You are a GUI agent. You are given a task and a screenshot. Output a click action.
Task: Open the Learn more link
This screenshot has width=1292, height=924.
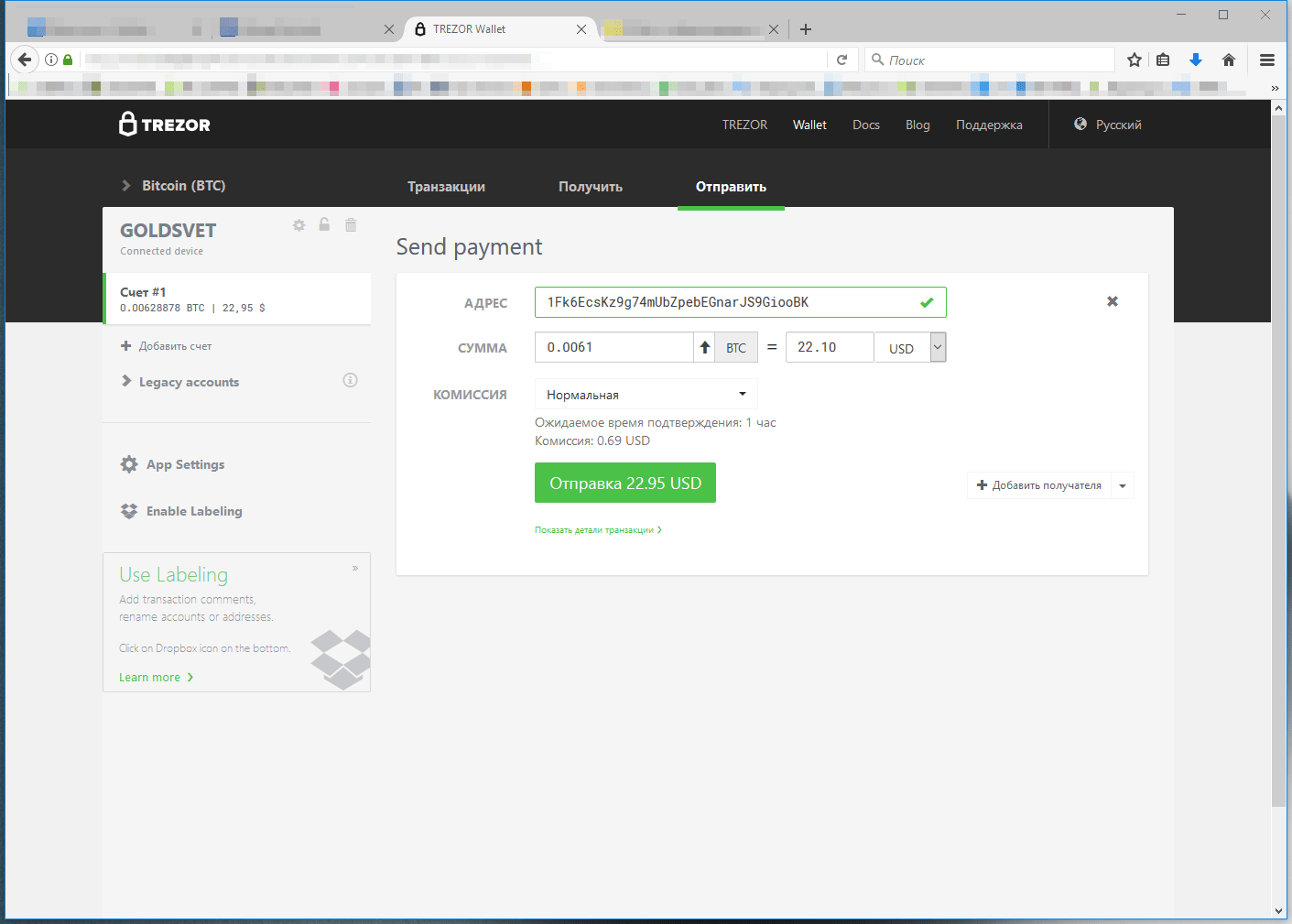157,678
